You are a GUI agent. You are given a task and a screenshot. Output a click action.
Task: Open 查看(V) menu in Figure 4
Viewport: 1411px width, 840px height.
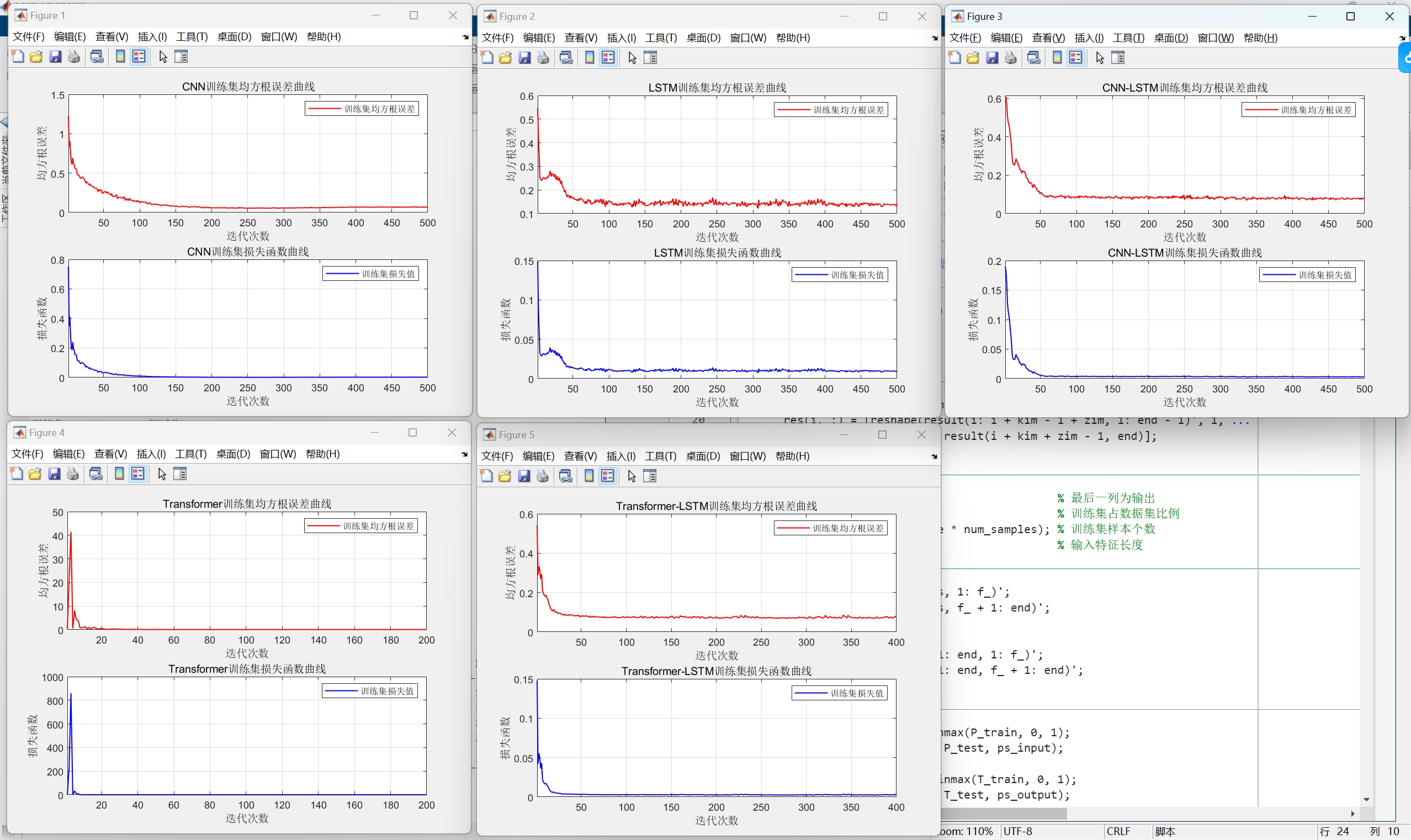coord(111,454)
